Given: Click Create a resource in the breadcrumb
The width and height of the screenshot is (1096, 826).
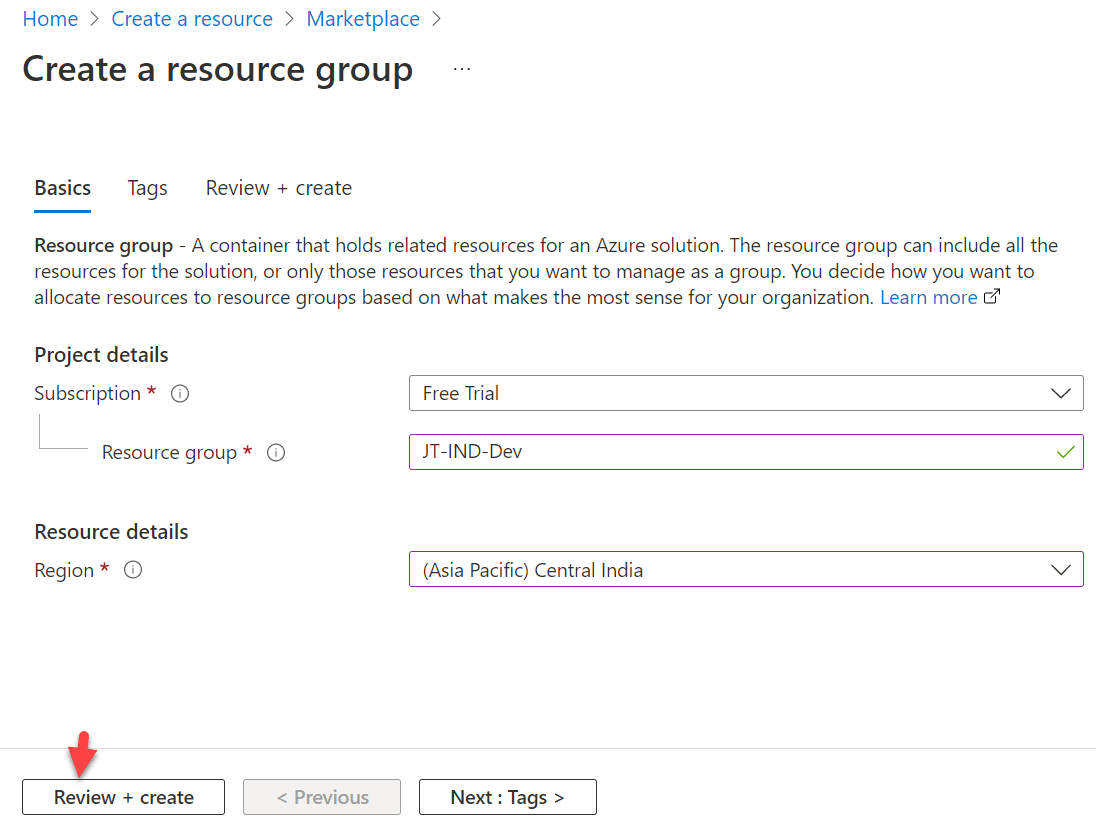Looking at the screenshot, I should [192, 18].
